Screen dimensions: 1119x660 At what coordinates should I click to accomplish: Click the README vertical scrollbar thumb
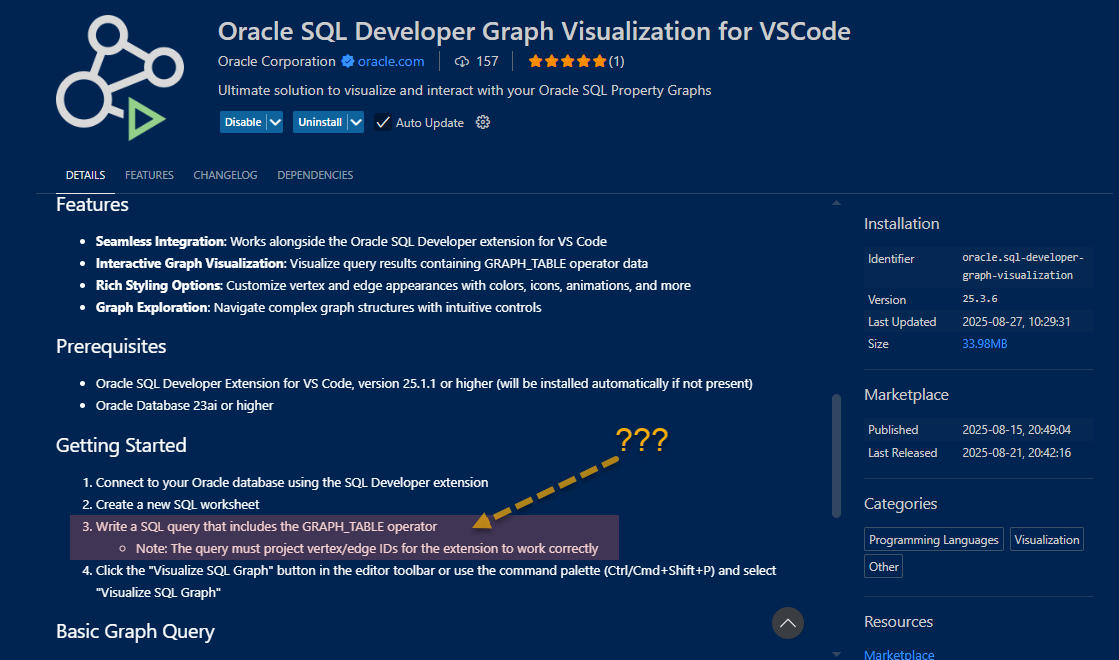click(x=836, y=455)
